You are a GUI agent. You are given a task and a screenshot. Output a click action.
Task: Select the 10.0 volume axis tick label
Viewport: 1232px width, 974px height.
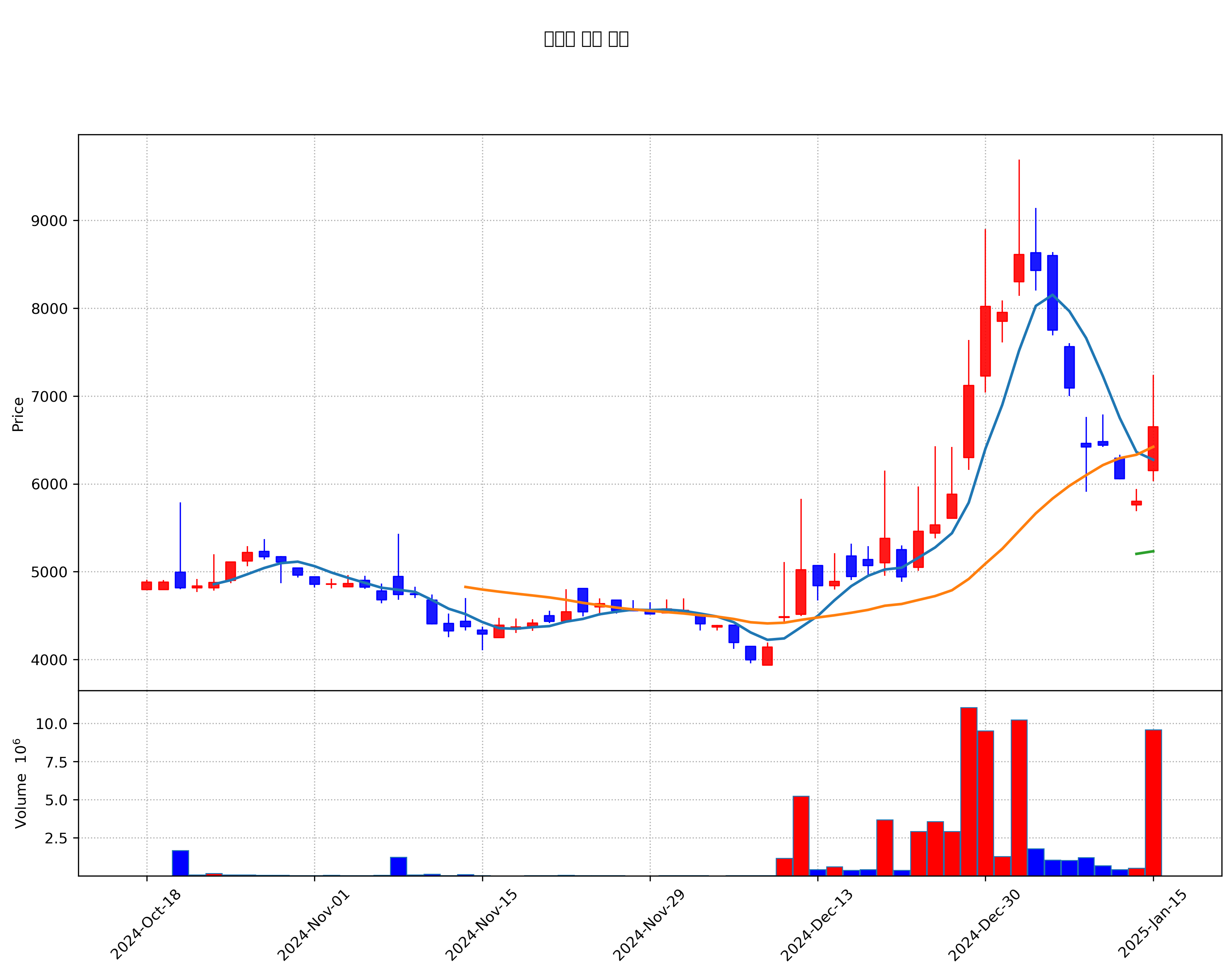point(51,724)
